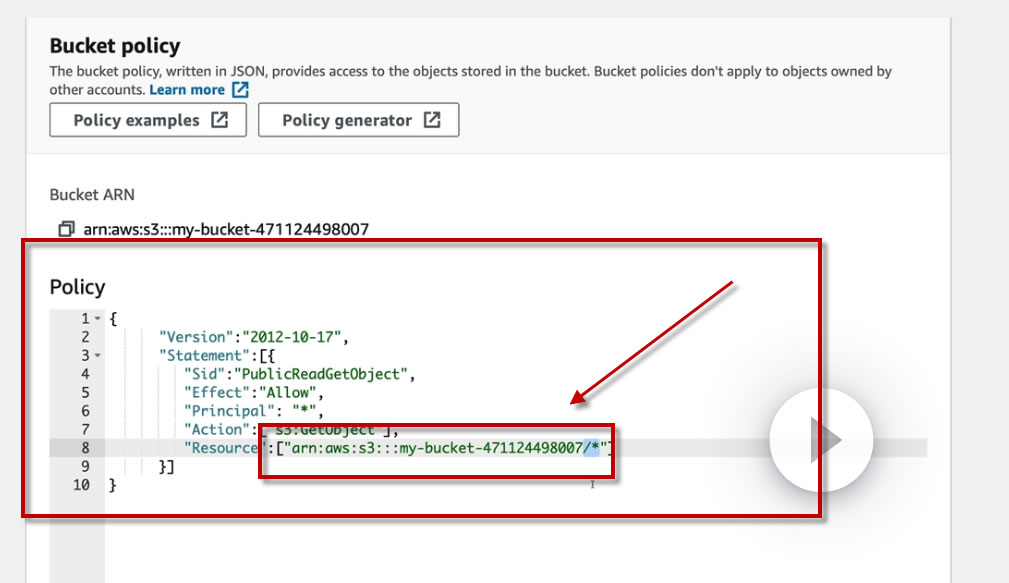Follow the Learn more link

[187, 90]
